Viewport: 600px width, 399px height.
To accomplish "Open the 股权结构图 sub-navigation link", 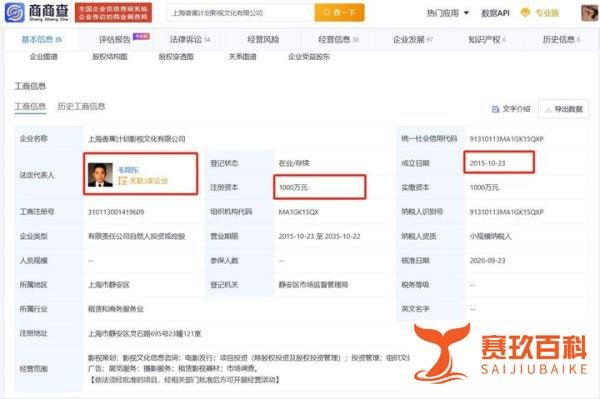I will [110, 57].
